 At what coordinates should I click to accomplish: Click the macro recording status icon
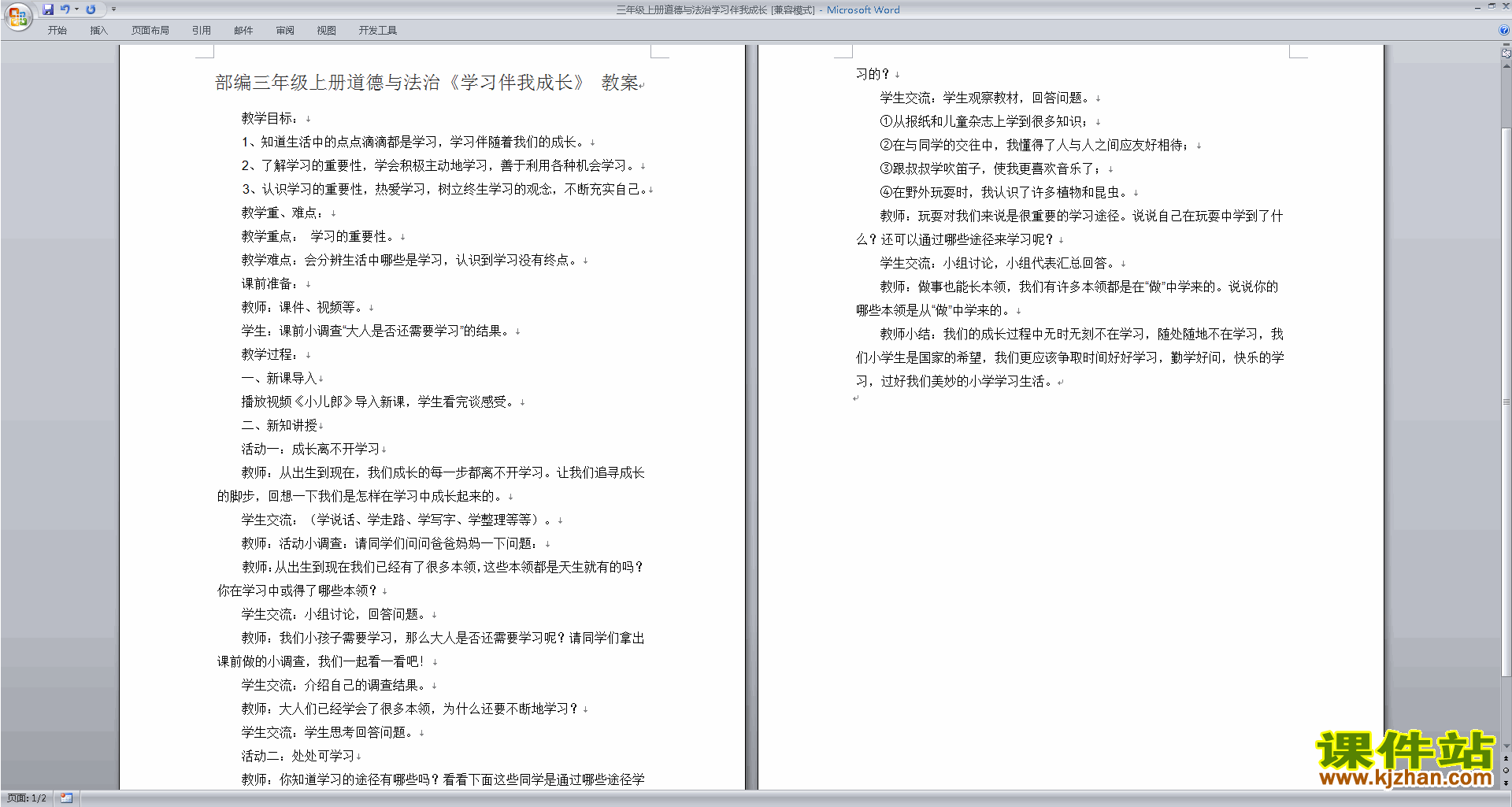(67, 798)
